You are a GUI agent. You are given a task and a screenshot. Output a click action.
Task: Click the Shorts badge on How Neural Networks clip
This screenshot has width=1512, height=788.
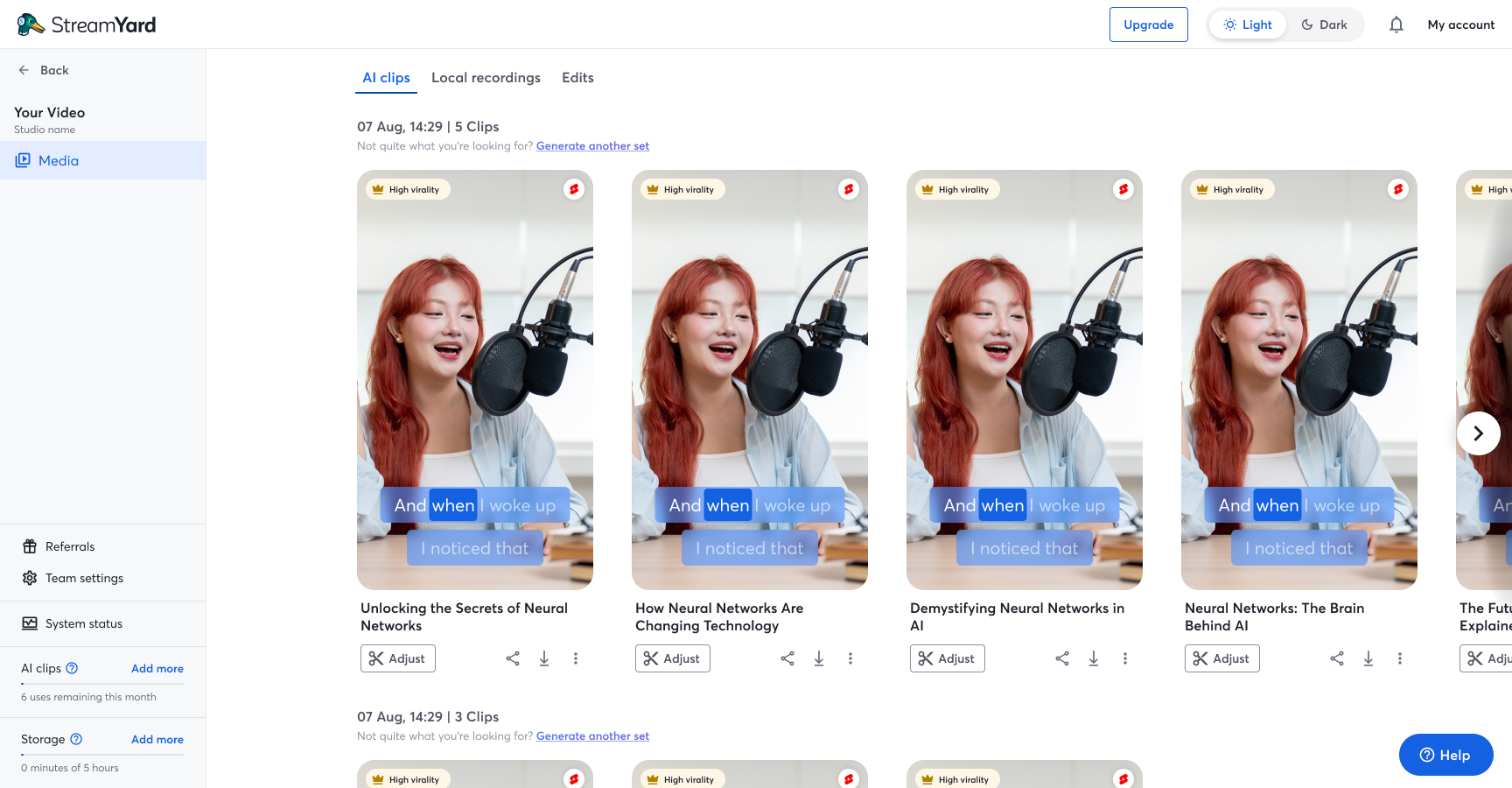pos(849,189)
